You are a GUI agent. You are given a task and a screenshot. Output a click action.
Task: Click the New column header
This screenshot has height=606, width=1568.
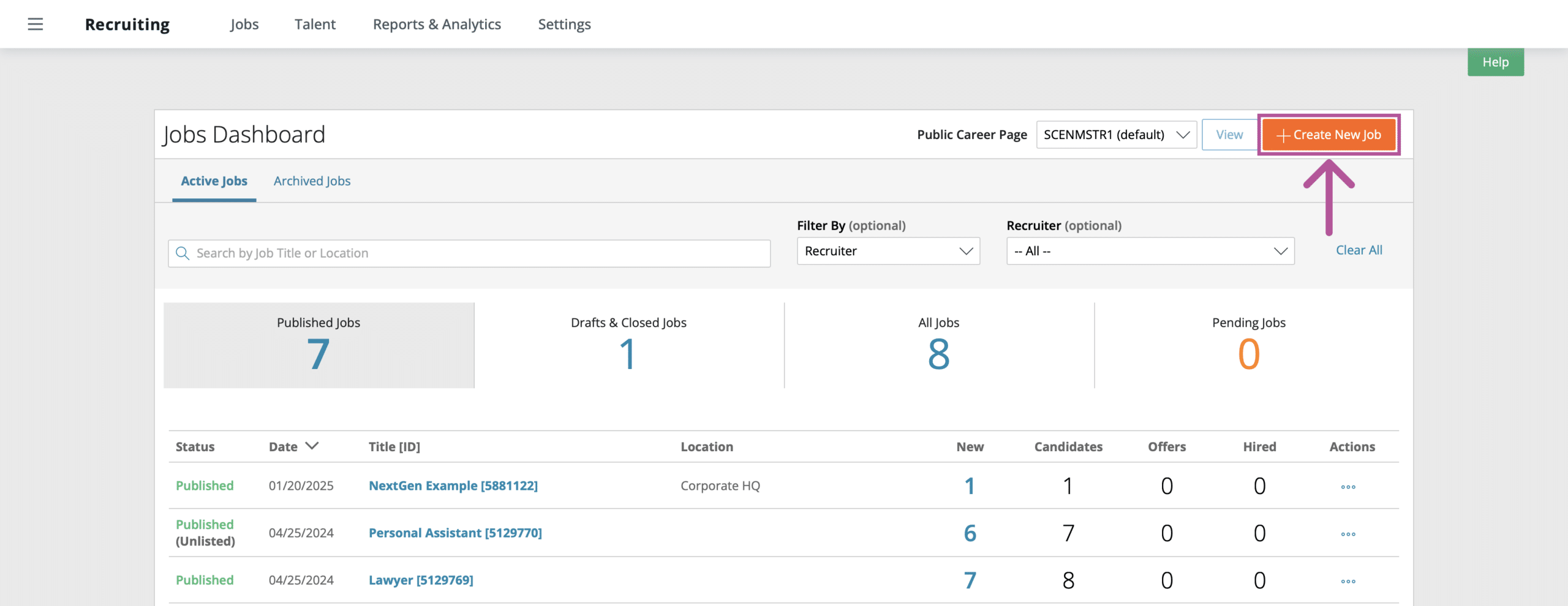[x=970, y=447]
